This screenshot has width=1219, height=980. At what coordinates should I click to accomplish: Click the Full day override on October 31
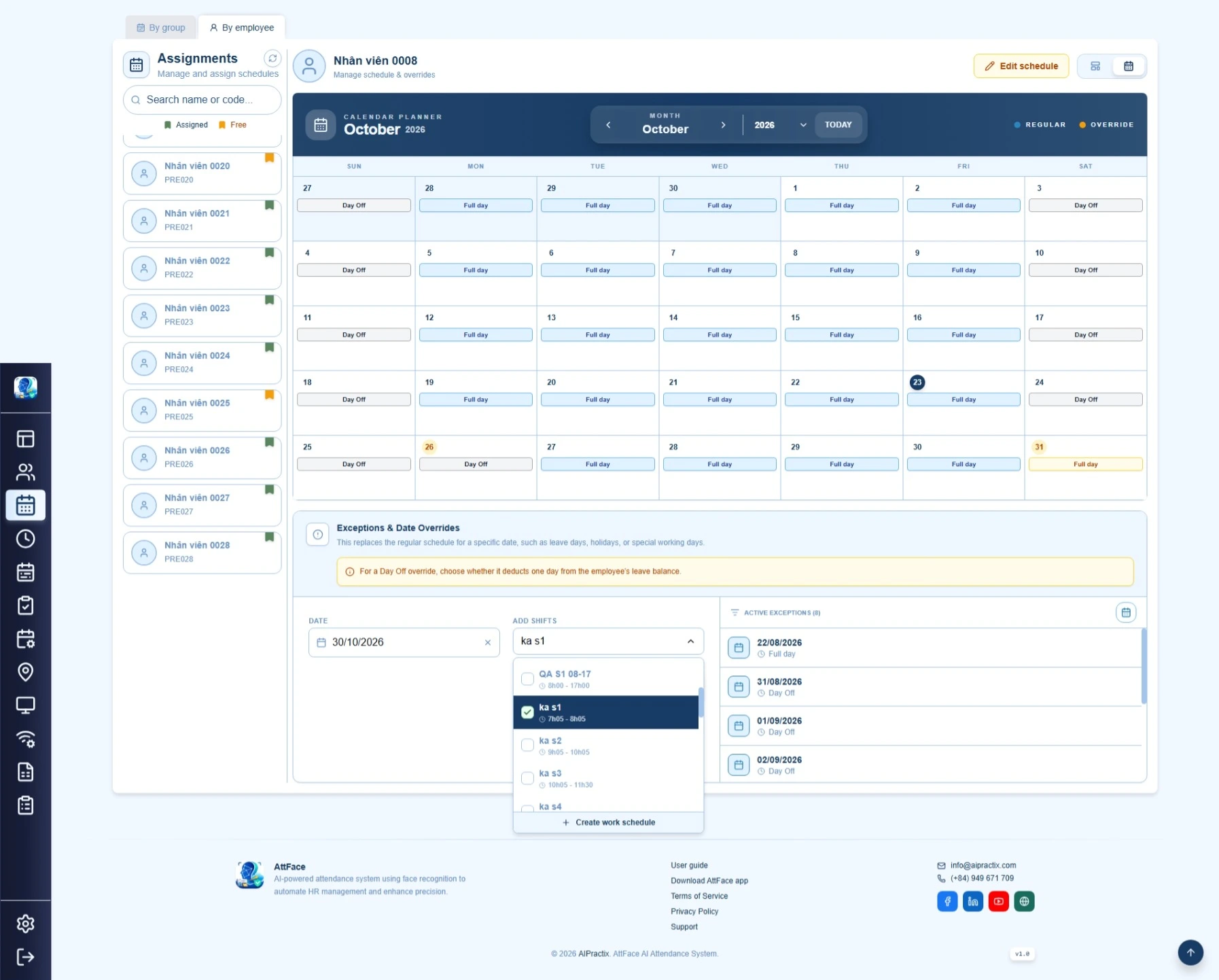pyautogui.click(x=1085, y=464)
